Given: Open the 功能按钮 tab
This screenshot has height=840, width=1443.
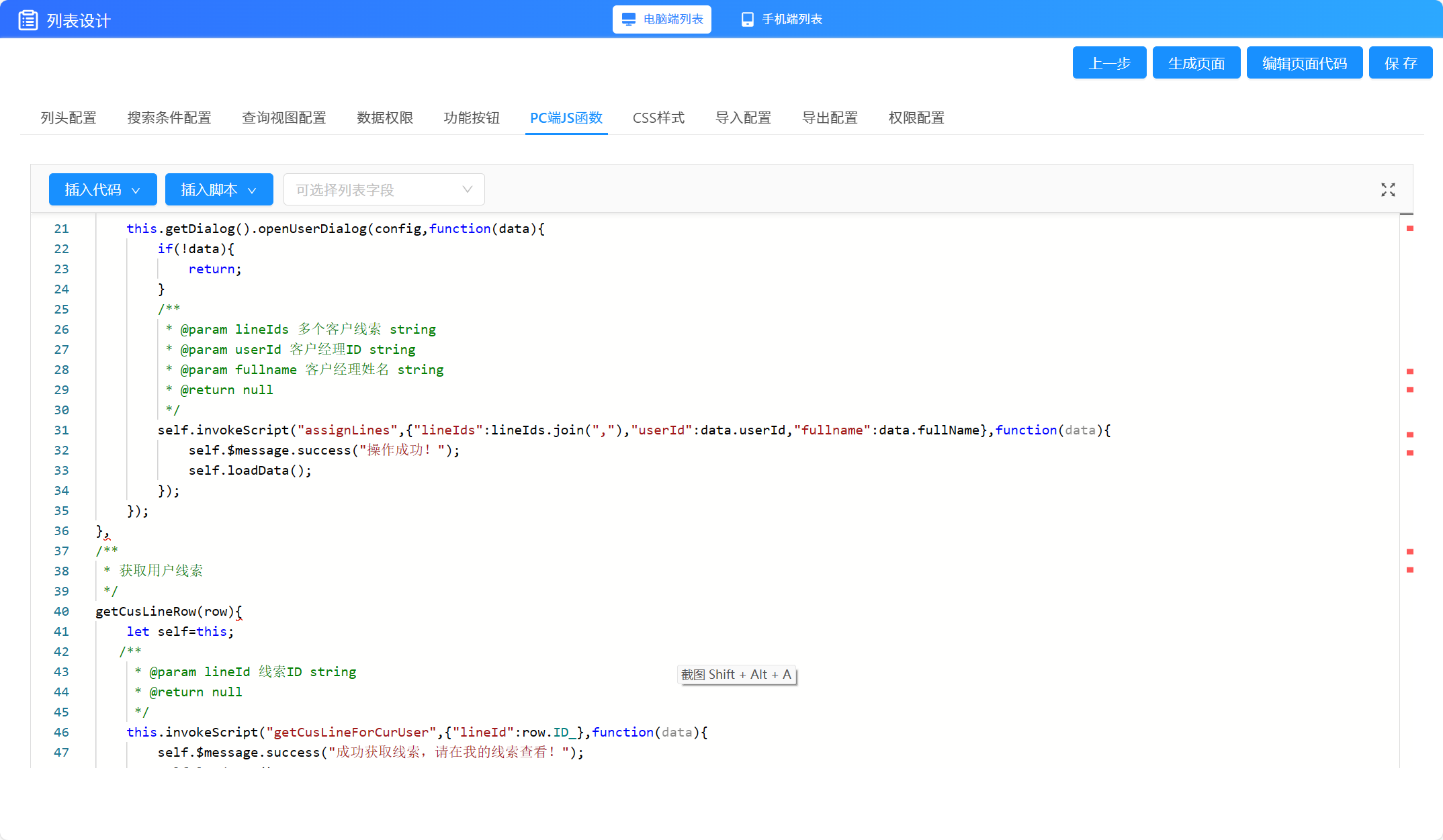Looking at the screenshot, I should tap(472, 118).
